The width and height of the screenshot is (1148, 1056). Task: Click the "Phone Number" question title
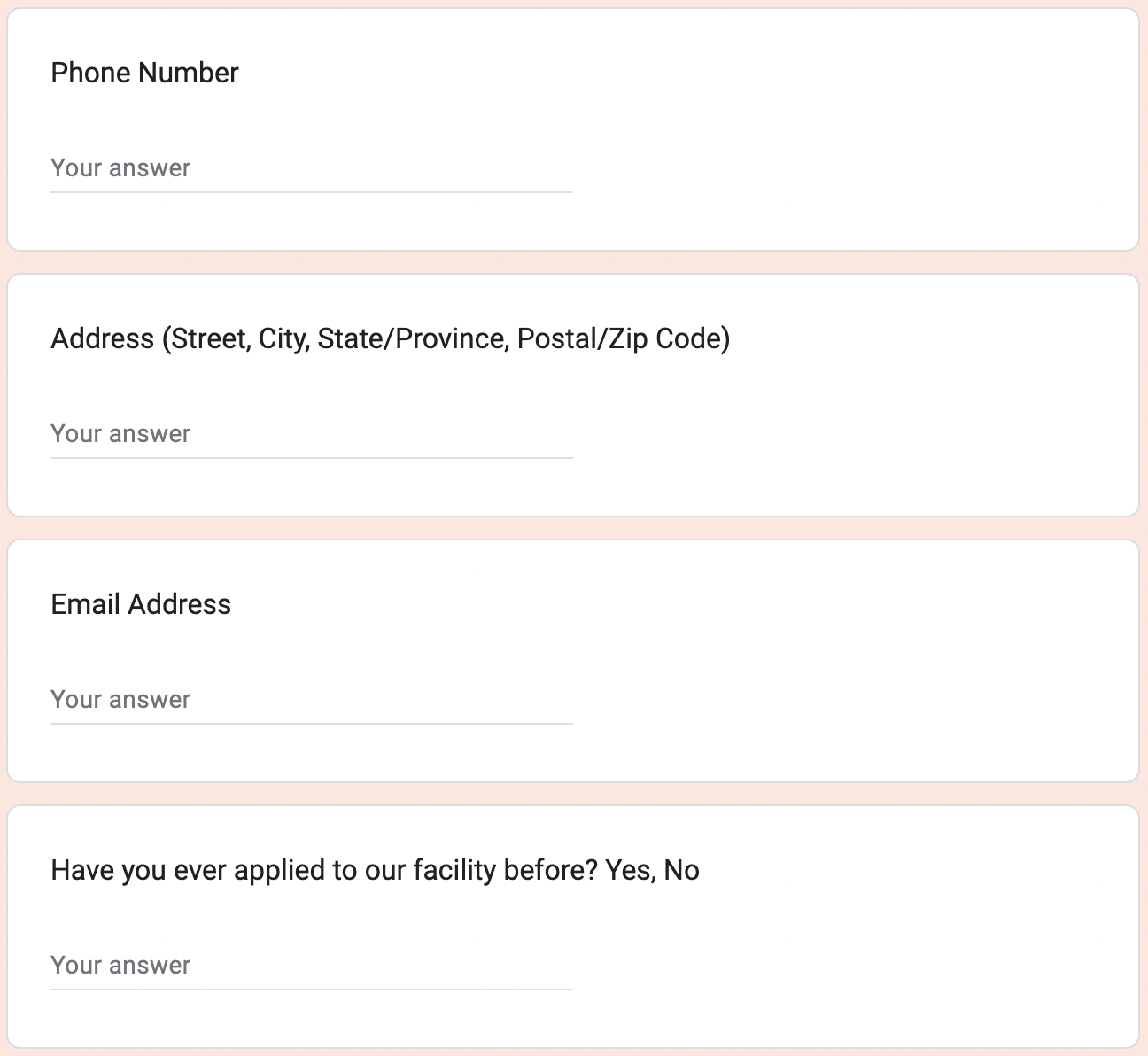[144, 73]
